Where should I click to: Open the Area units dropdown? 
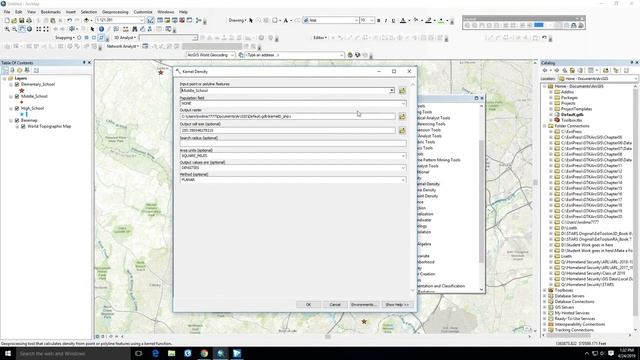click(403, 156)
